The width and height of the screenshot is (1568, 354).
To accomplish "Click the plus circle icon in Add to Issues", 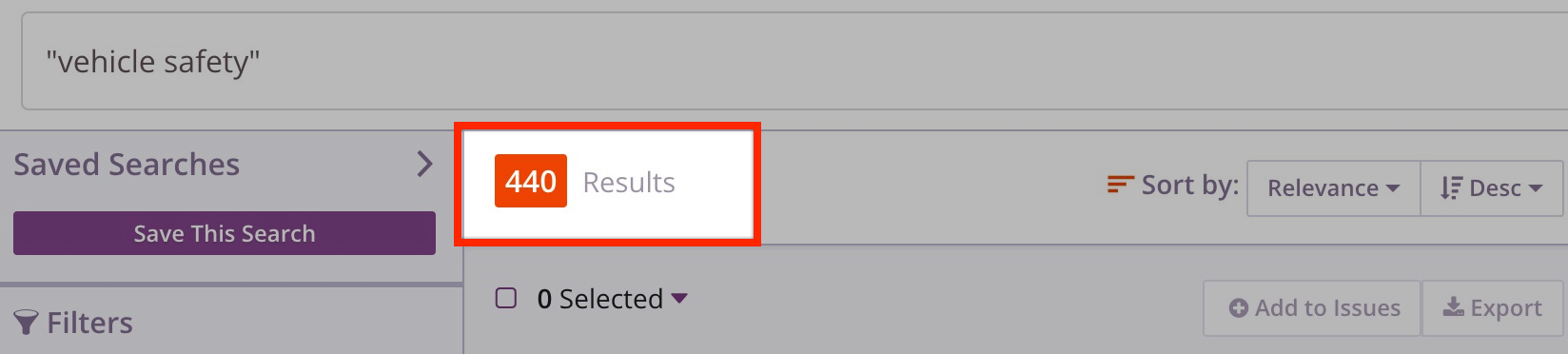I will click(1239, 308).
